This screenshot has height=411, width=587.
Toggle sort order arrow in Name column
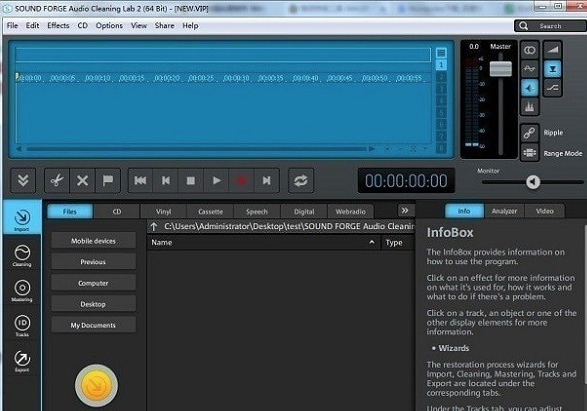(372, 242)
